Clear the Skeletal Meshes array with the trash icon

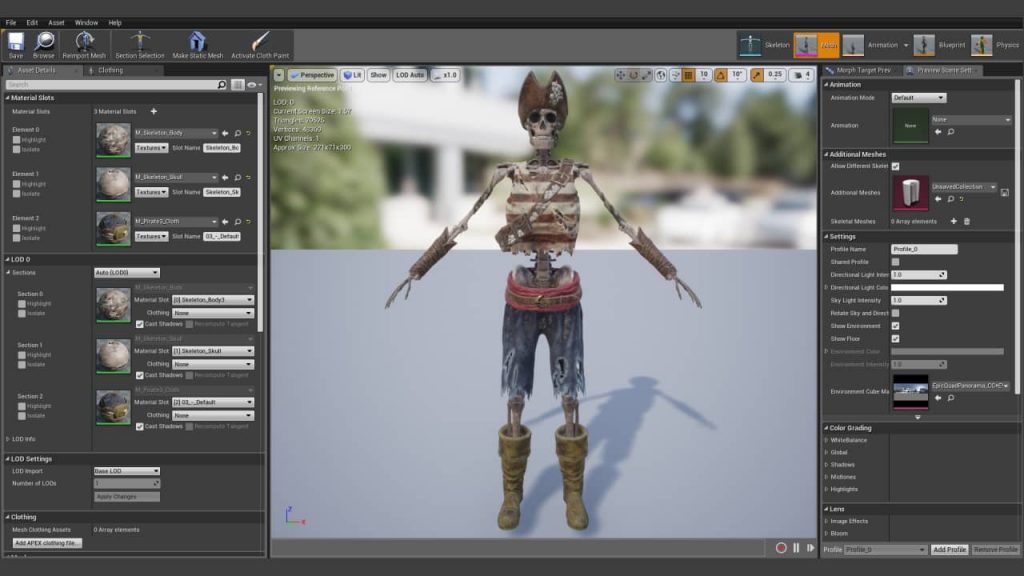point(967,221)
